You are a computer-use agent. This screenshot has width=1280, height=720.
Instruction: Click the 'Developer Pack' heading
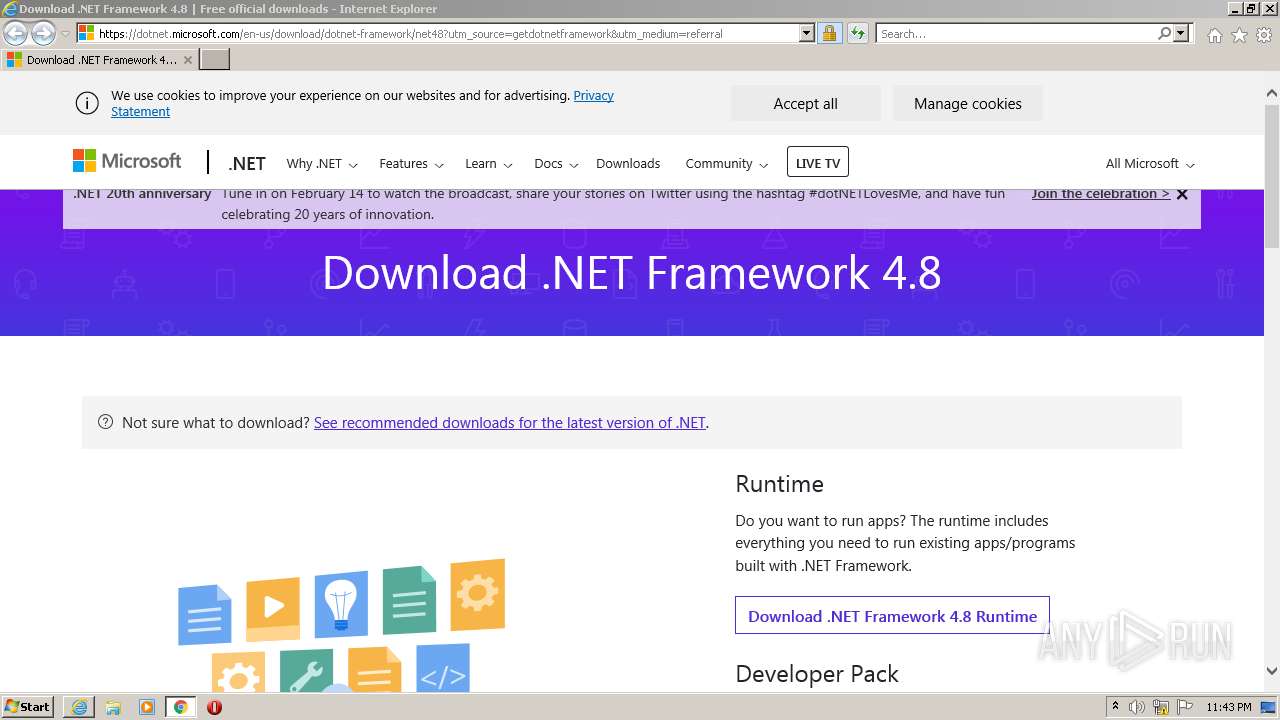point(817,674)
